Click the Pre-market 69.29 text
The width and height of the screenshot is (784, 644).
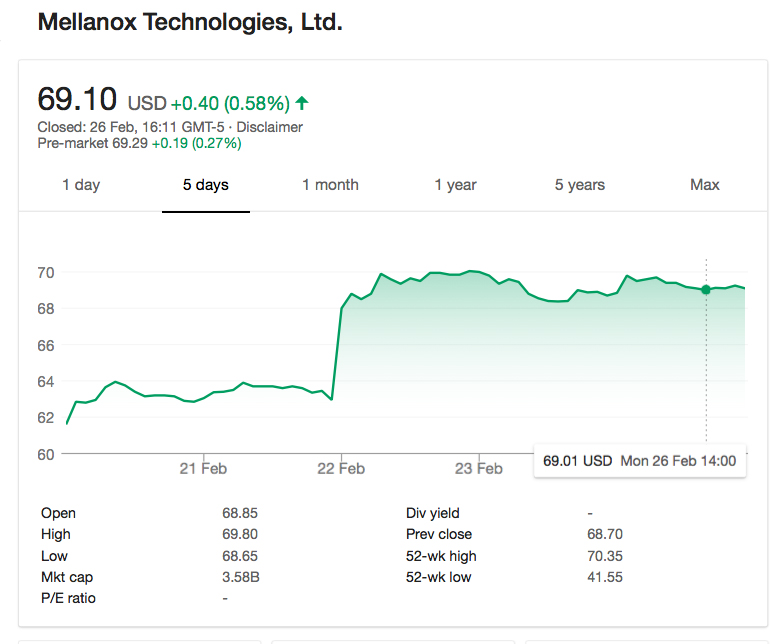[92, 143]
